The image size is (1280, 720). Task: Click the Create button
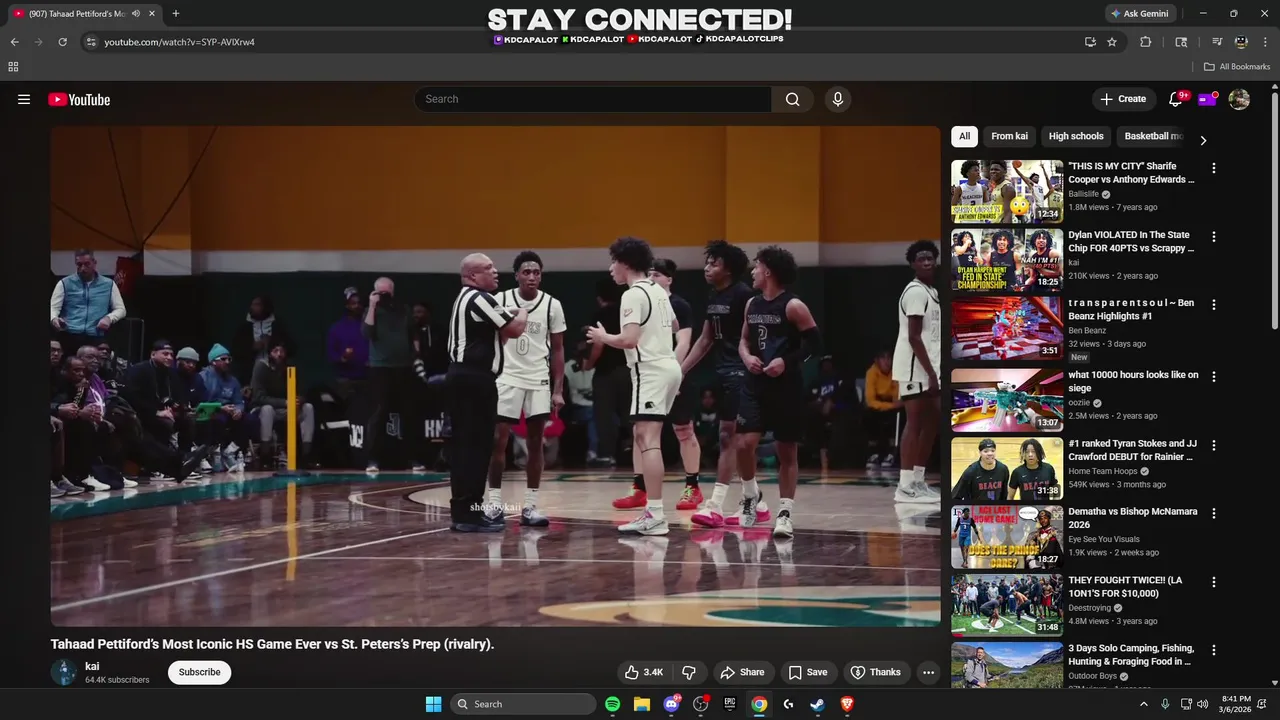point(1123,99)
